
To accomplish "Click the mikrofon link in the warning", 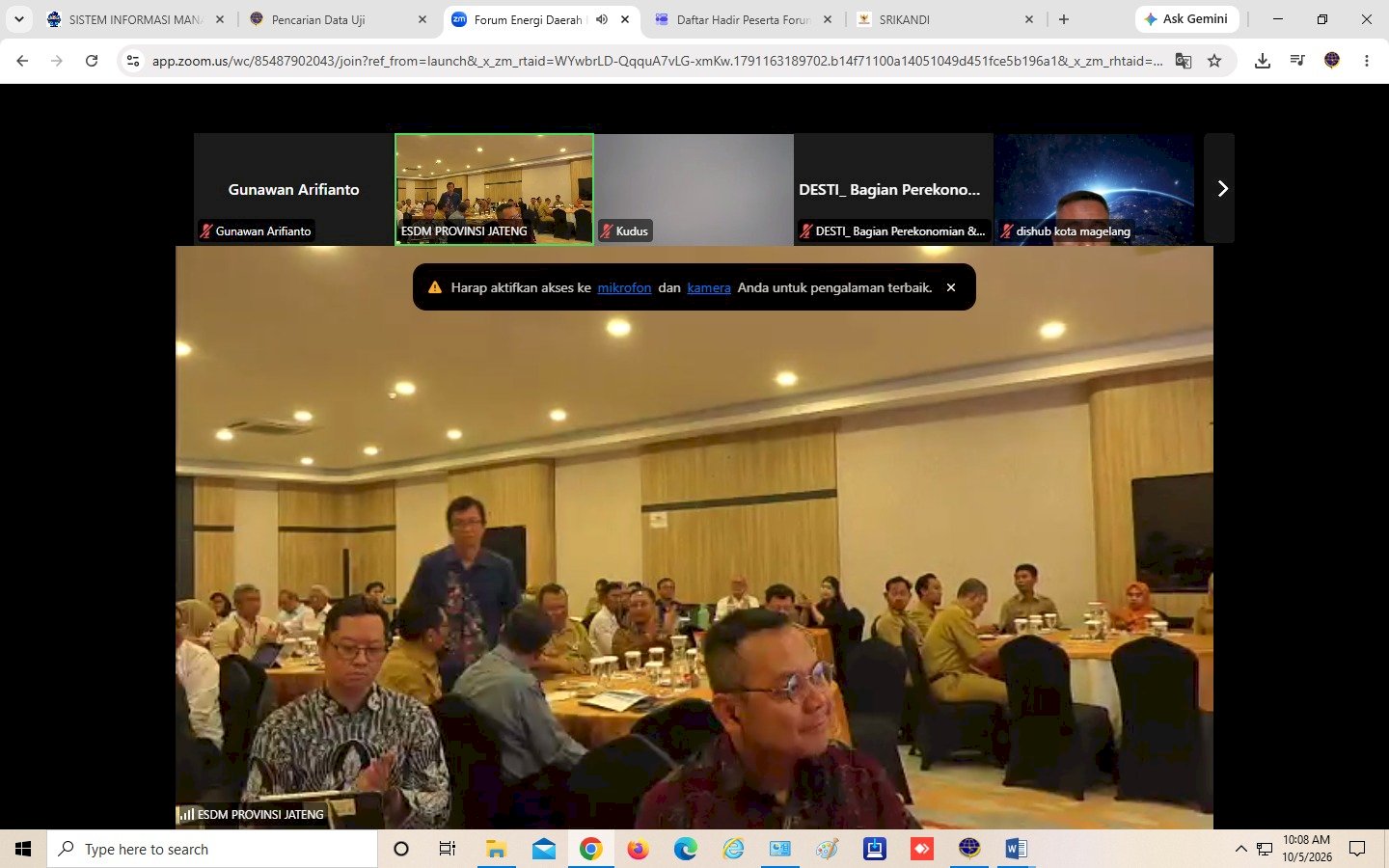I will coord(624,287).
